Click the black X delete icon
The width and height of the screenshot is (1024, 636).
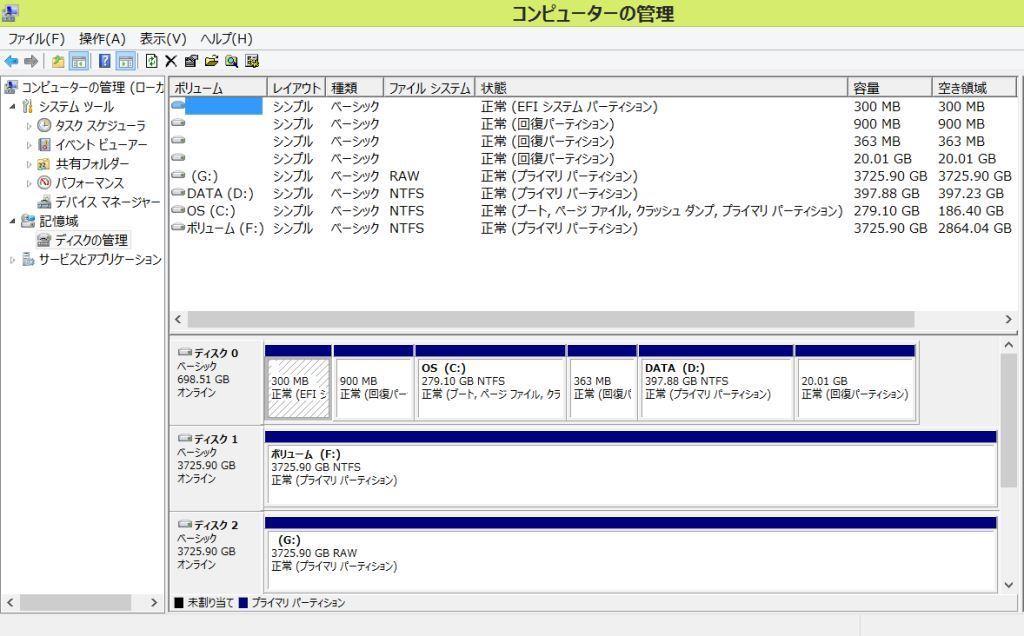coord(170,62)
